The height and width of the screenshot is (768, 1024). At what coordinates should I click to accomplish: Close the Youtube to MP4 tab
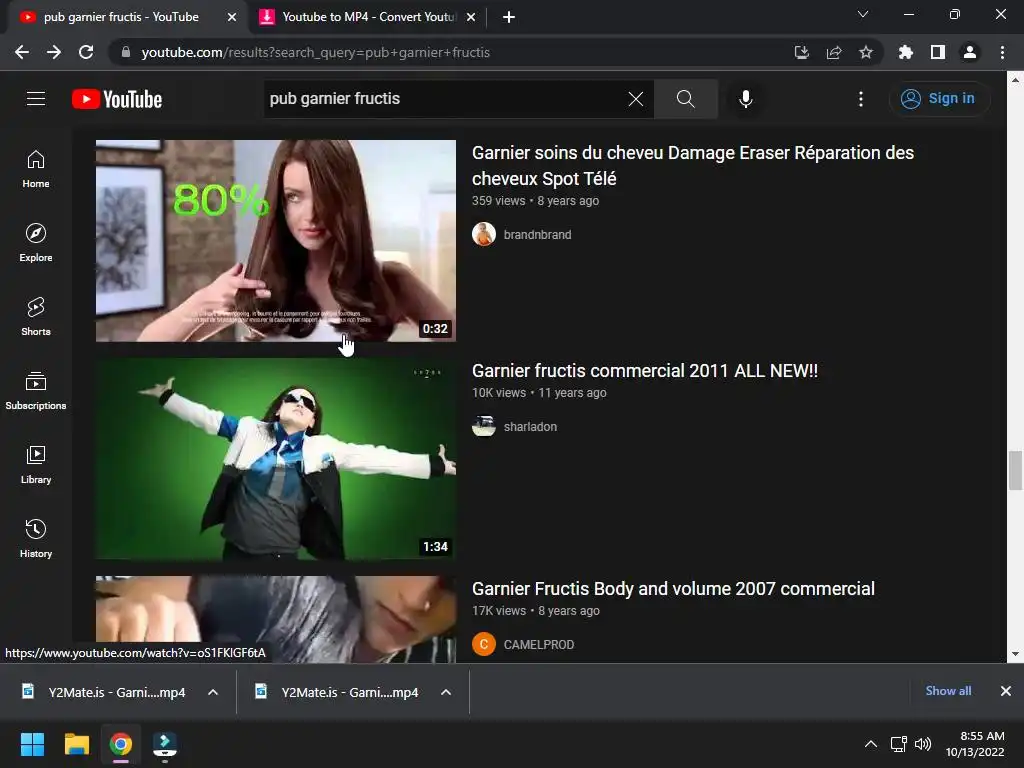(x=471, y=17)
